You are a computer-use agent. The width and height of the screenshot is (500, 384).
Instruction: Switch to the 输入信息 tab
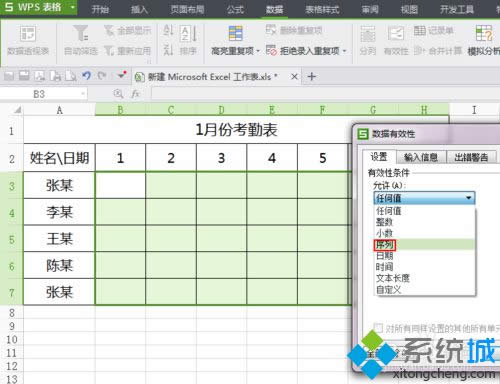point(421,157)
